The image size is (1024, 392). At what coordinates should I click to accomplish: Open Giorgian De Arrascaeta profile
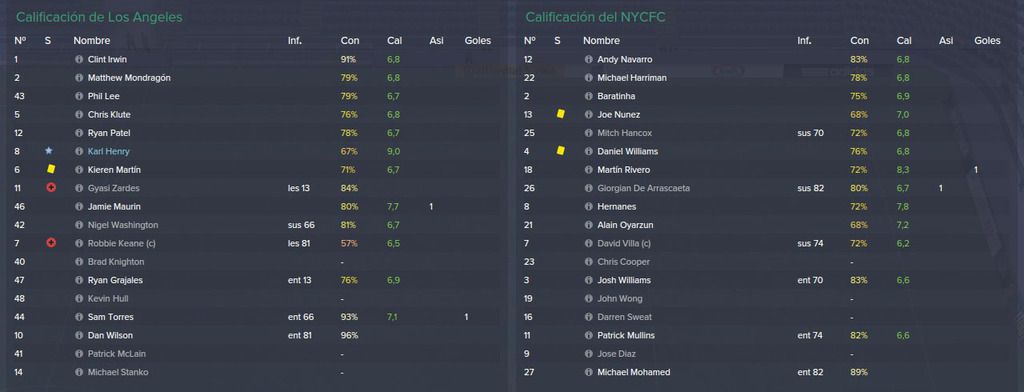[643, 188]
